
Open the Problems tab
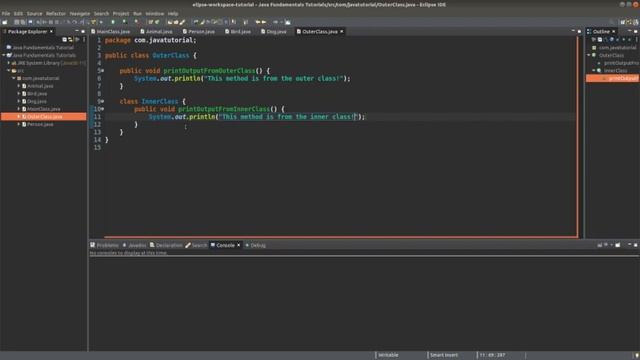[104, 245]
